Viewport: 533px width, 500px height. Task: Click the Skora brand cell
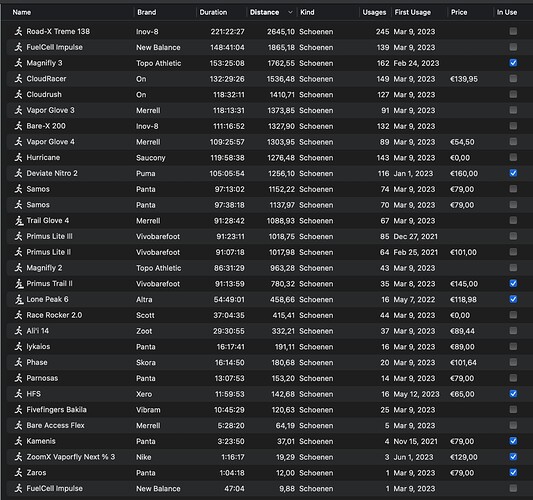[x=146, y=363]
